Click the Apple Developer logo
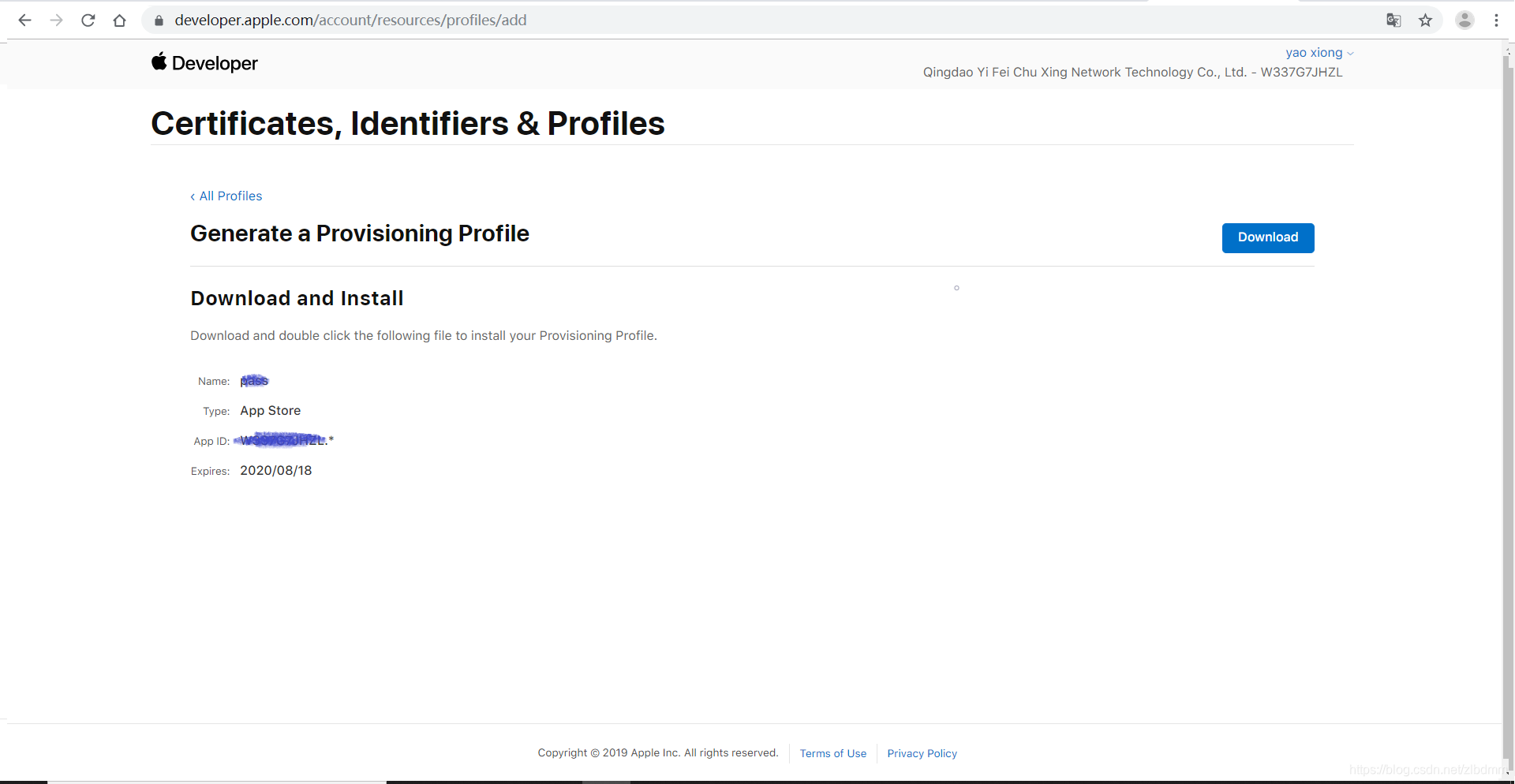 tap(204, 63)
